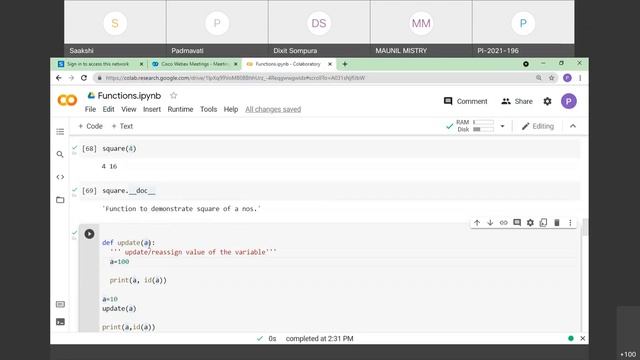Mirror cell in tab icon
The image size is (640, 360).
point(543,222)
